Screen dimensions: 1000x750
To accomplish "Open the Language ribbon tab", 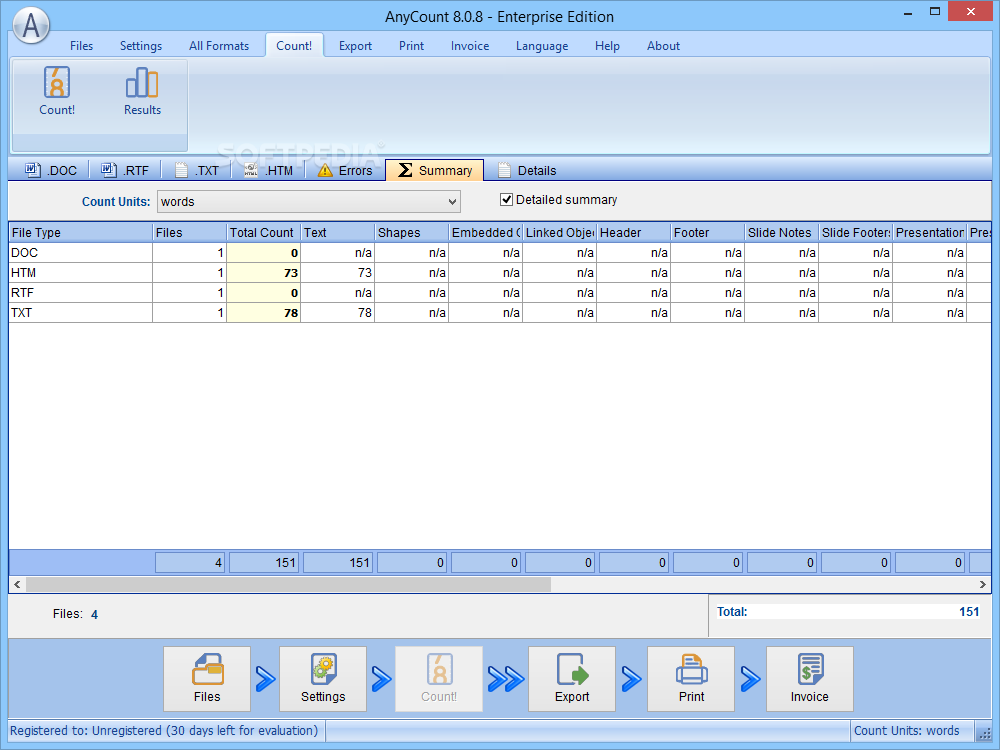I will click(x=542, y=46).
